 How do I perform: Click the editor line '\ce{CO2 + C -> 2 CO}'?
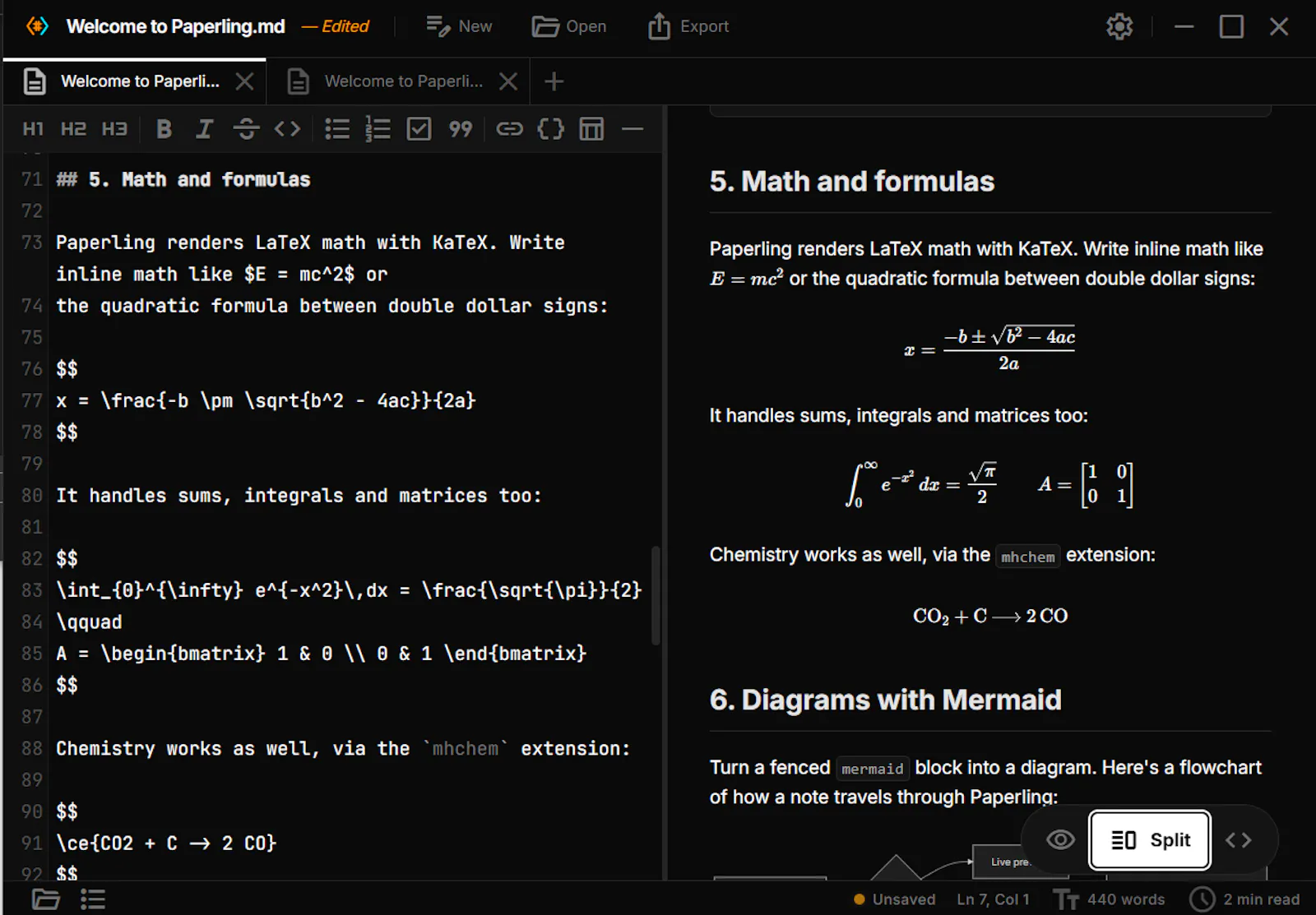pyautogui.click(x=166, y=843)
